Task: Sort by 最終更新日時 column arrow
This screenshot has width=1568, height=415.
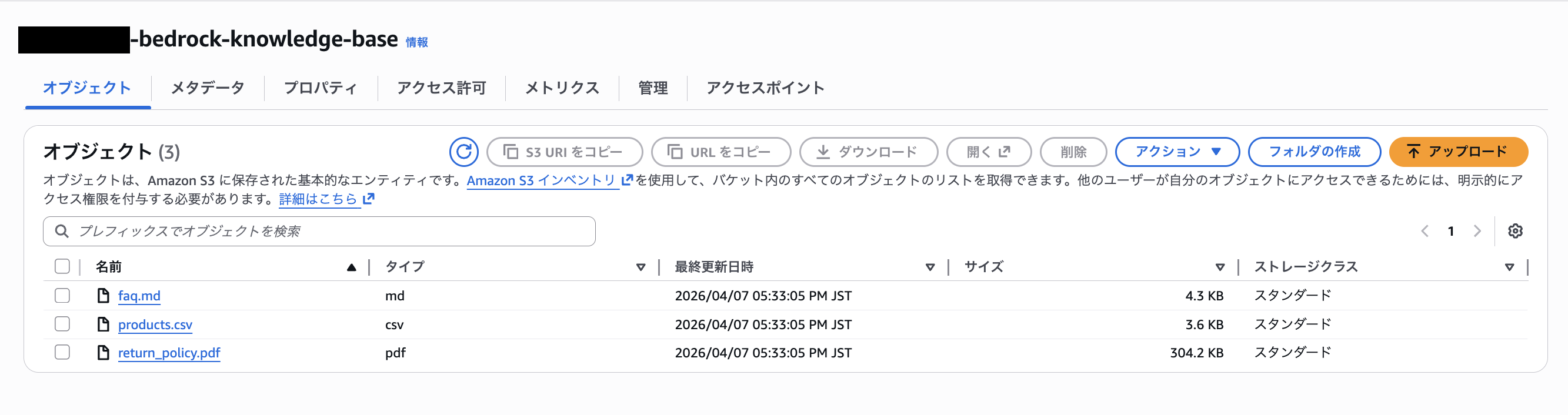Action: pyautogui.click(x=930, y=267)
